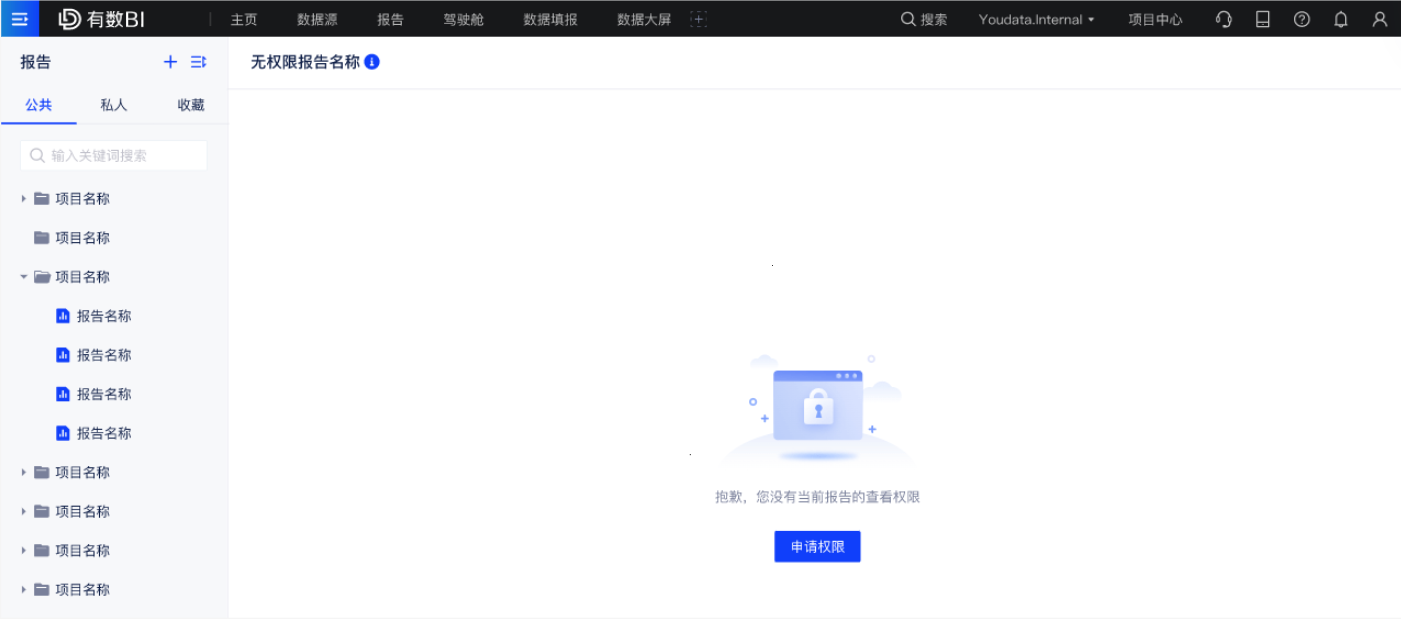Open the user profile icon
This screenshot has height=619, width=1401.
tap(1380, 19)
